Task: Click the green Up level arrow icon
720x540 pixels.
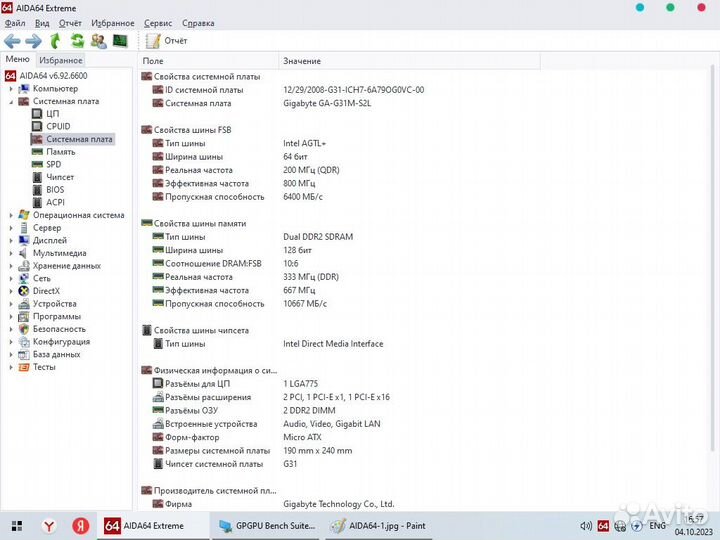Action: (56, 41)
